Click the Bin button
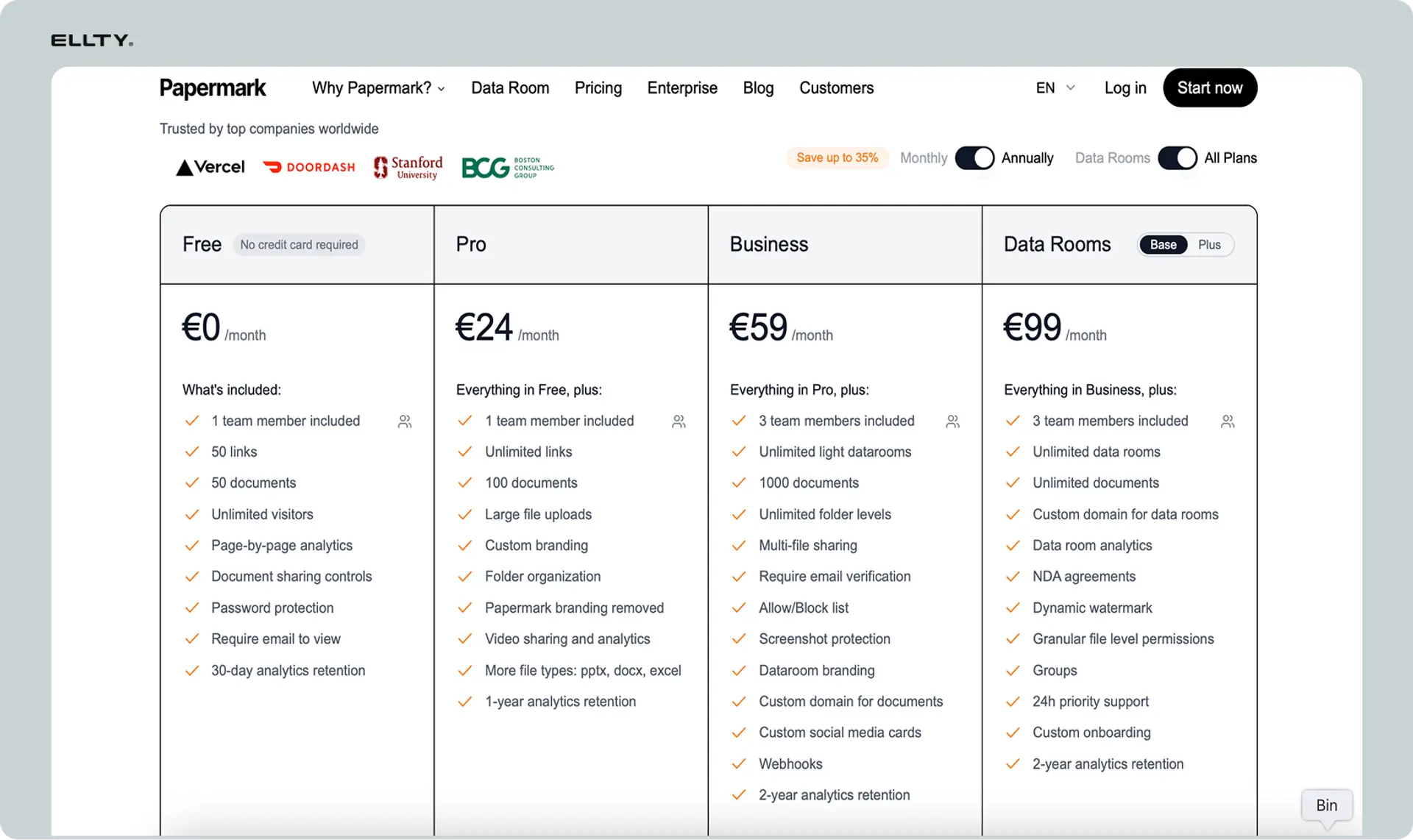The width and height of the screenshot is (1413, 840). pyautogui.click(x=1326, y=805)
